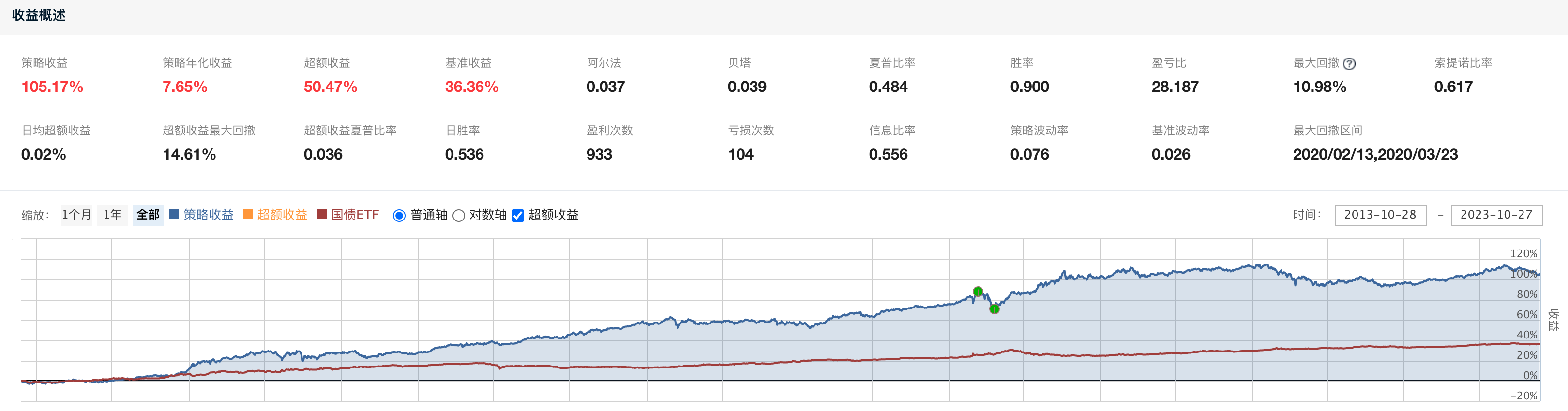Edit the start date field 2013-10-28
Image resolution: width=1568 pixels, height=411 pixels.
tap(1380, 215)
